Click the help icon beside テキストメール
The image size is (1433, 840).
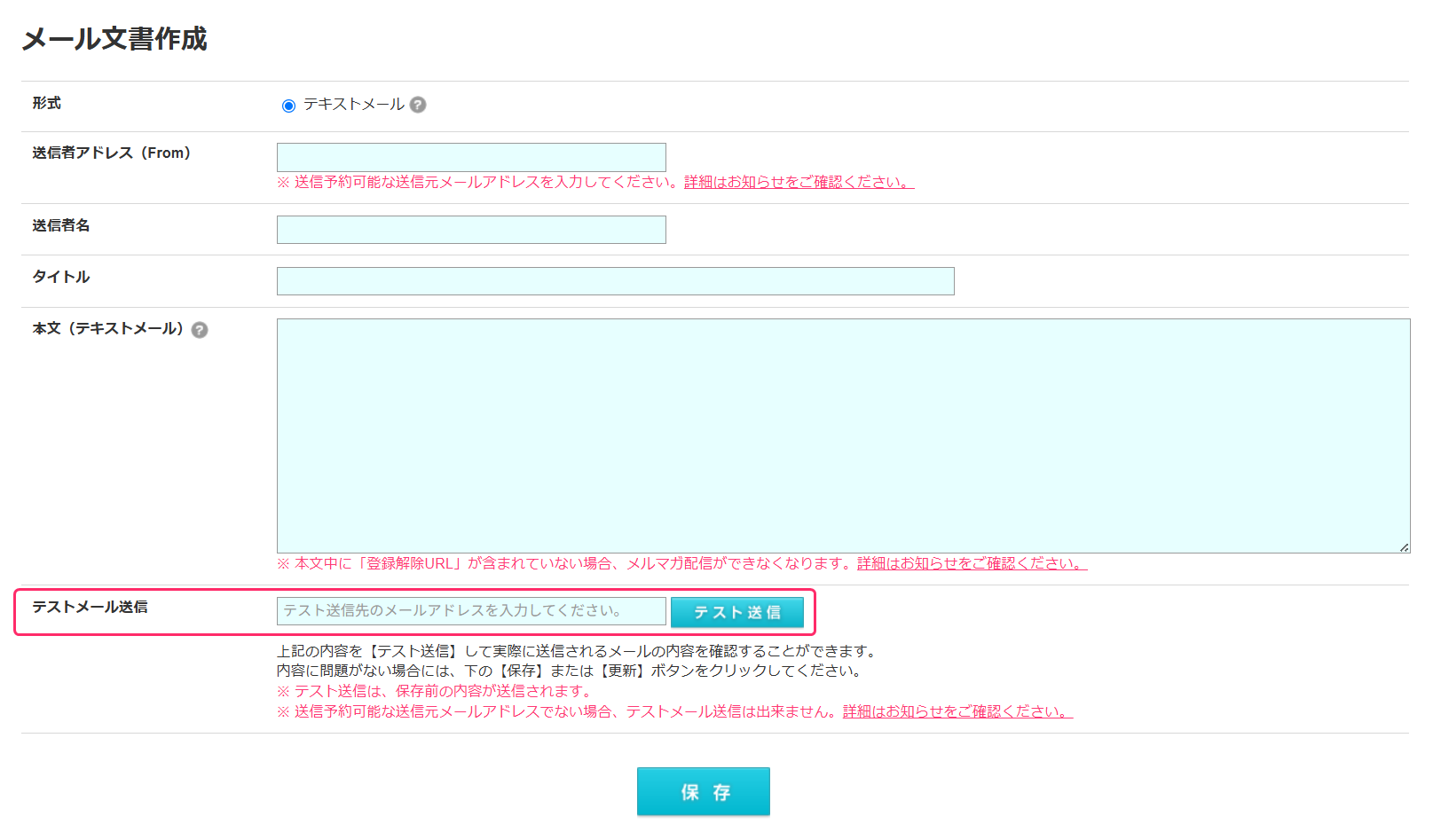tap(418, 105)
